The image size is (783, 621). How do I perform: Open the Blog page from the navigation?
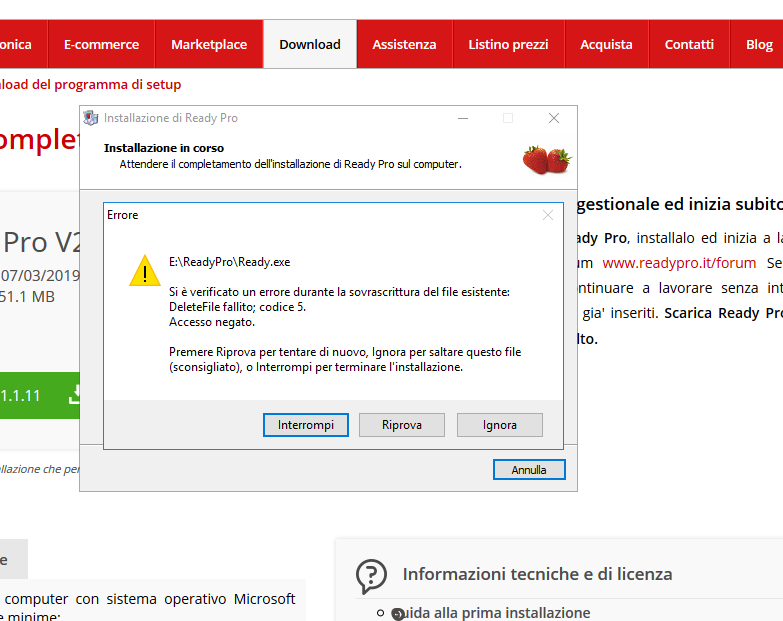[x=759, y=44]
